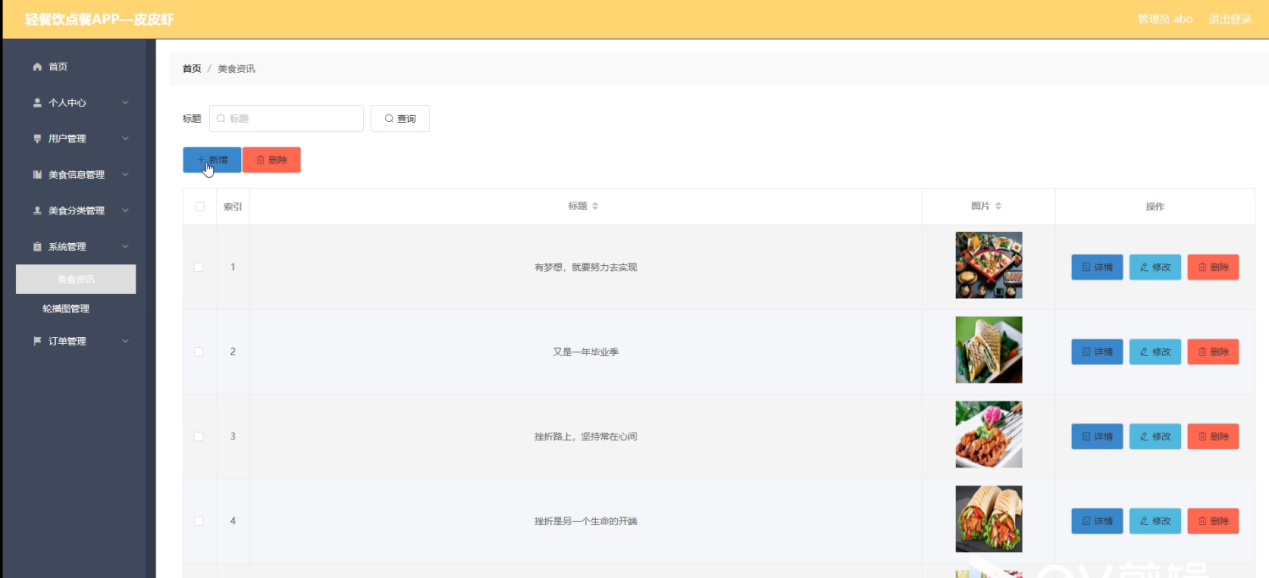
Task: Click the icon beside 美食信息管理
Action: click(37, 175)
